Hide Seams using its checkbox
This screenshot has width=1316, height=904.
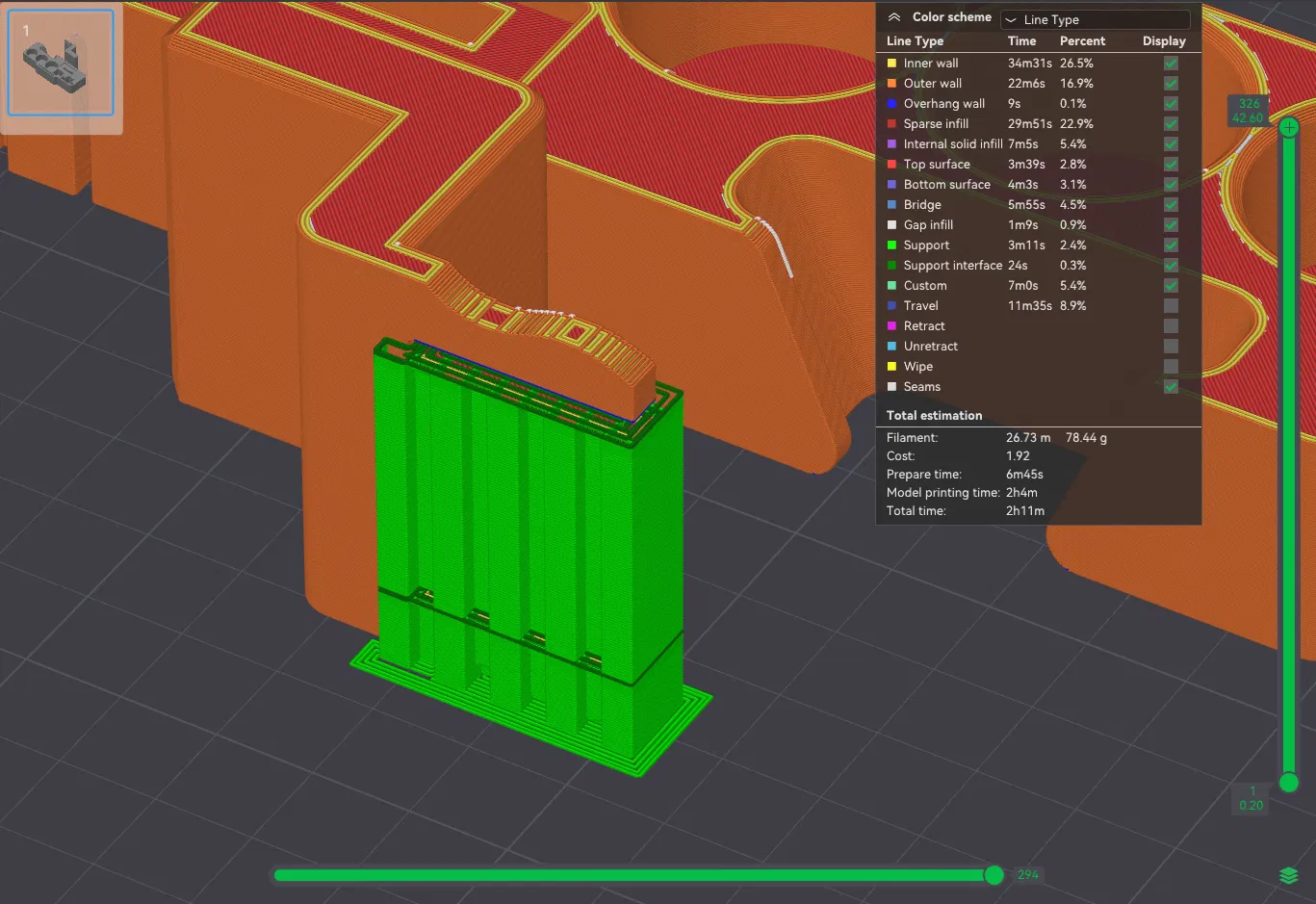1171,387
